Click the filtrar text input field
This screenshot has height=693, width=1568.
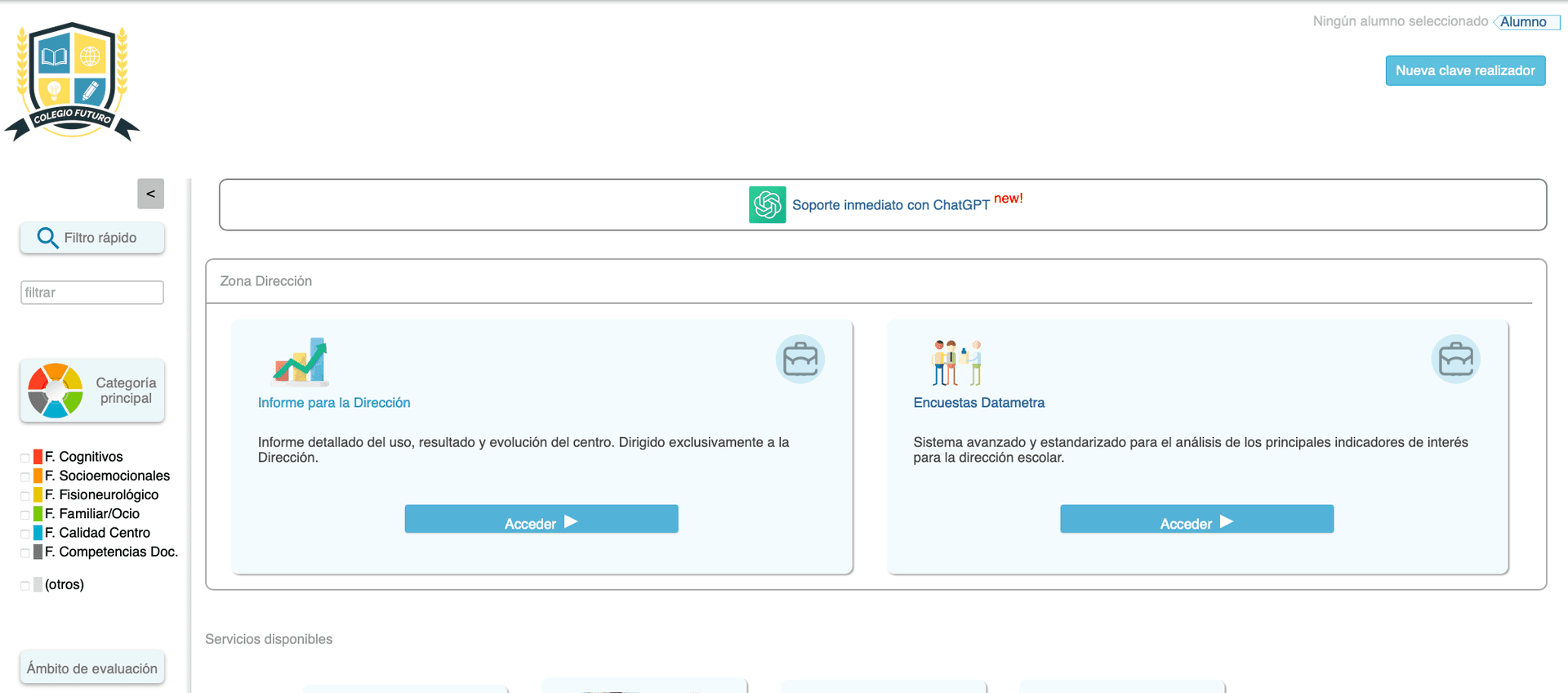point(92,293)
